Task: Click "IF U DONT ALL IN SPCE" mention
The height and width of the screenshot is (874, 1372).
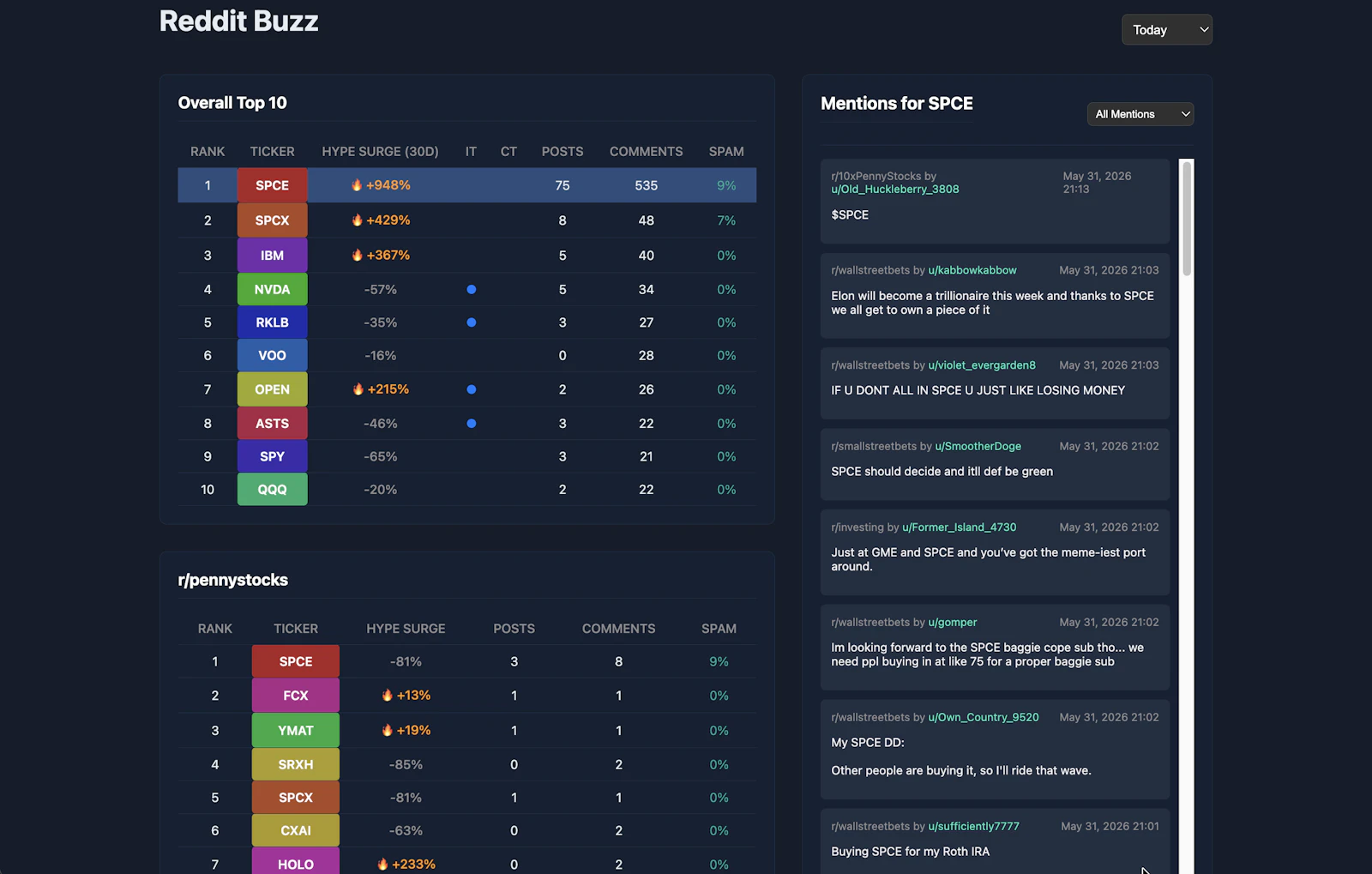Action: click(x=978, y=390)
